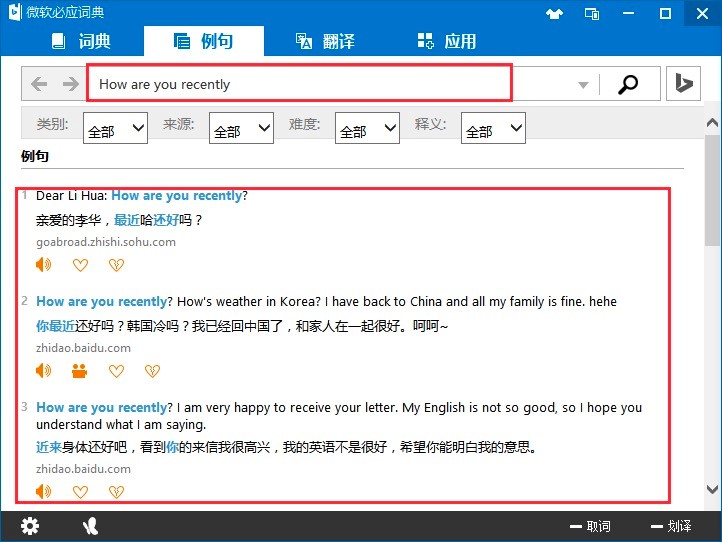Click the scrollbar up arrow
722x542 pixels.
pos(712,122)
